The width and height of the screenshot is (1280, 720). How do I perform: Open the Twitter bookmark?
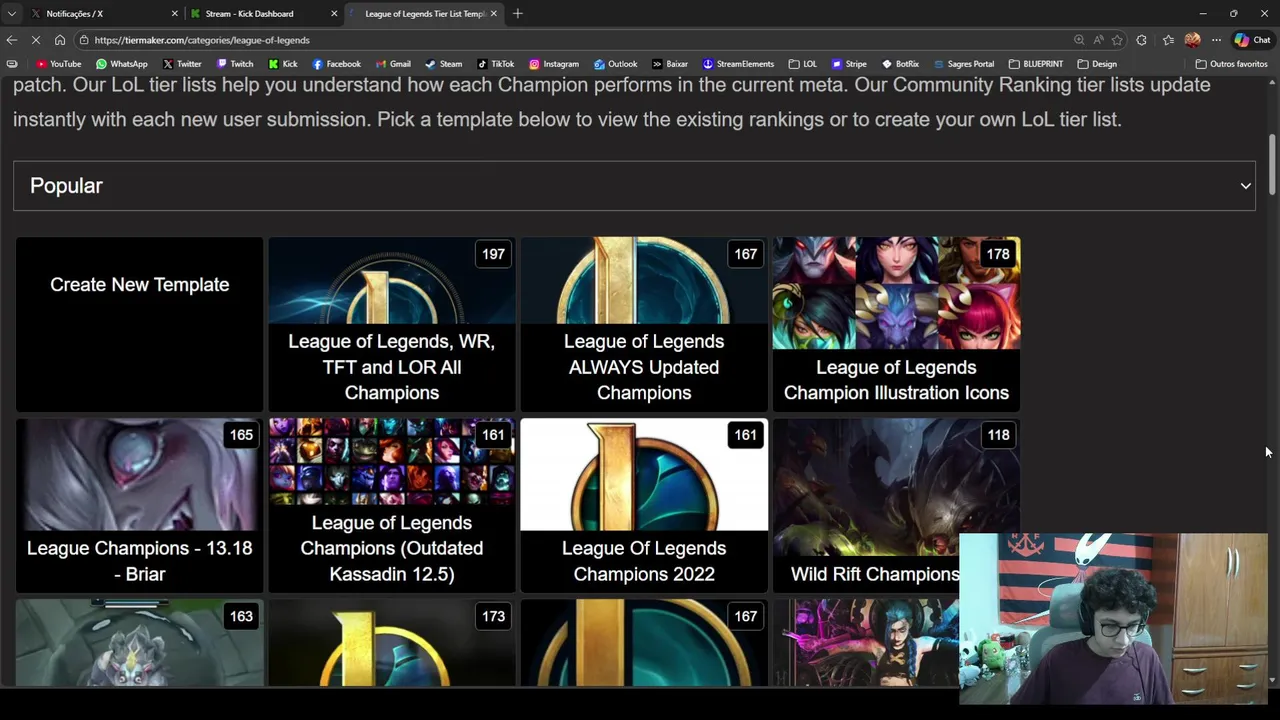(x=182, y=64)
